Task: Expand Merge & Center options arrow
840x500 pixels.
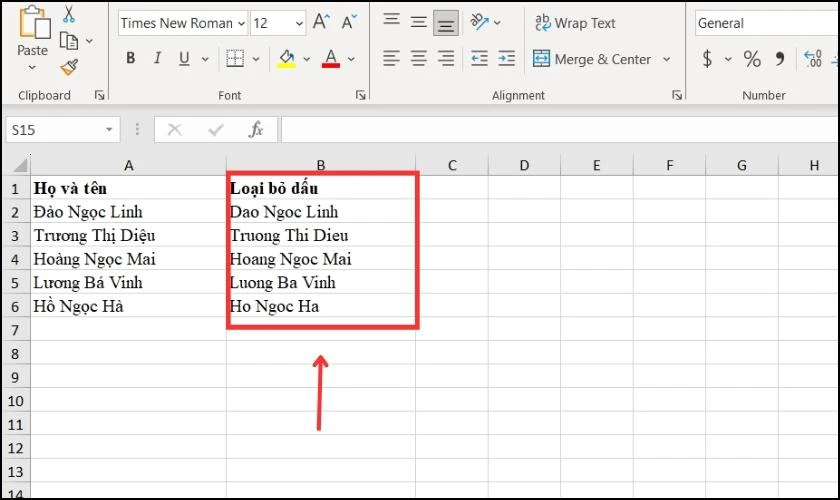Action: coord(666,59)
